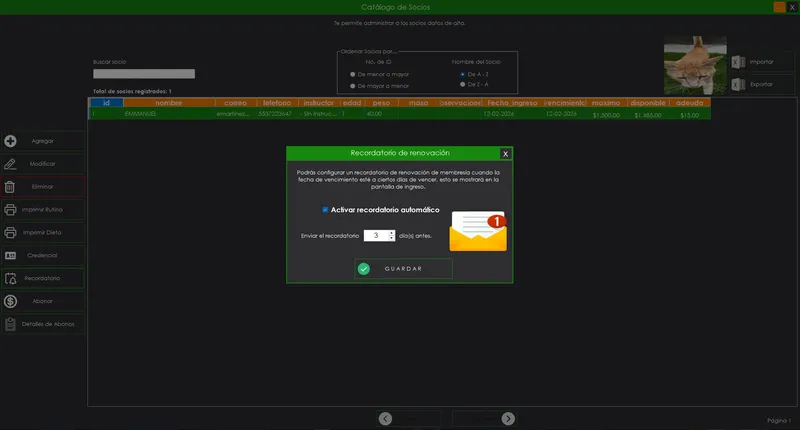Image resolution: width=800 pixels, height=430 pixels.
Task: Click the Importar Excel icon
Action: (739, 62)
